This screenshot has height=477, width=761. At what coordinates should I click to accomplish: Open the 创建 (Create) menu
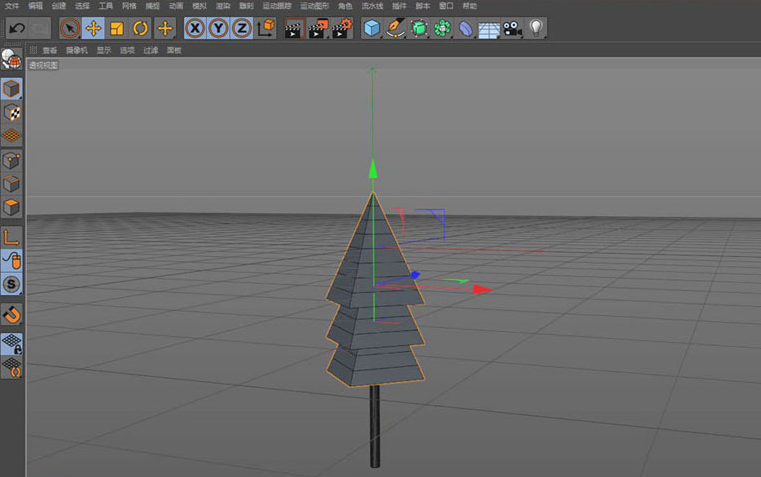59,6
